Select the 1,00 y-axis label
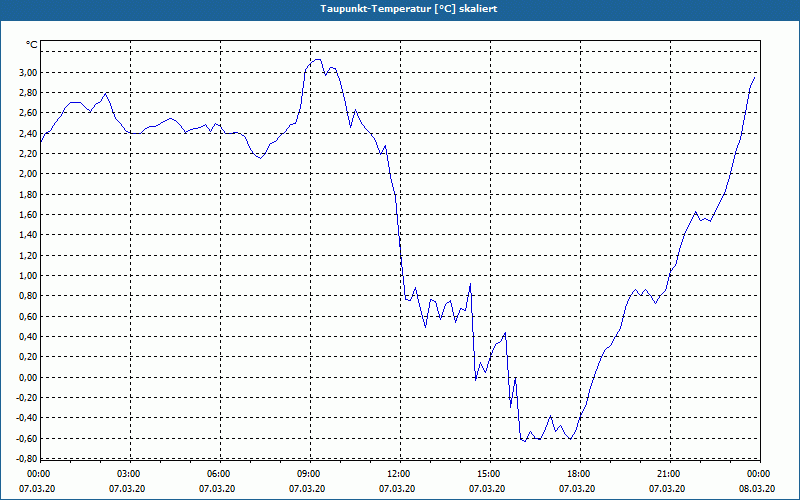800x500 pixels. tap(28, 276)
